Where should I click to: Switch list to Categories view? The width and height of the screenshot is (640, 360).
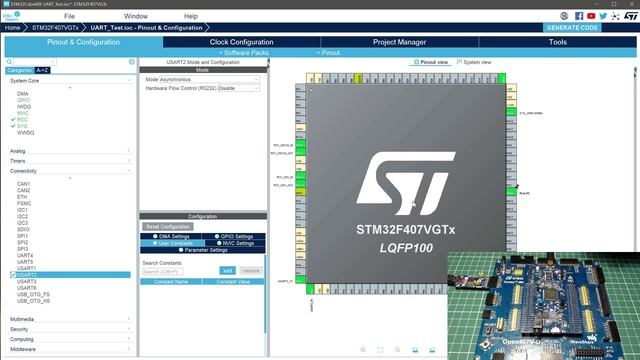tap(20, 70)
